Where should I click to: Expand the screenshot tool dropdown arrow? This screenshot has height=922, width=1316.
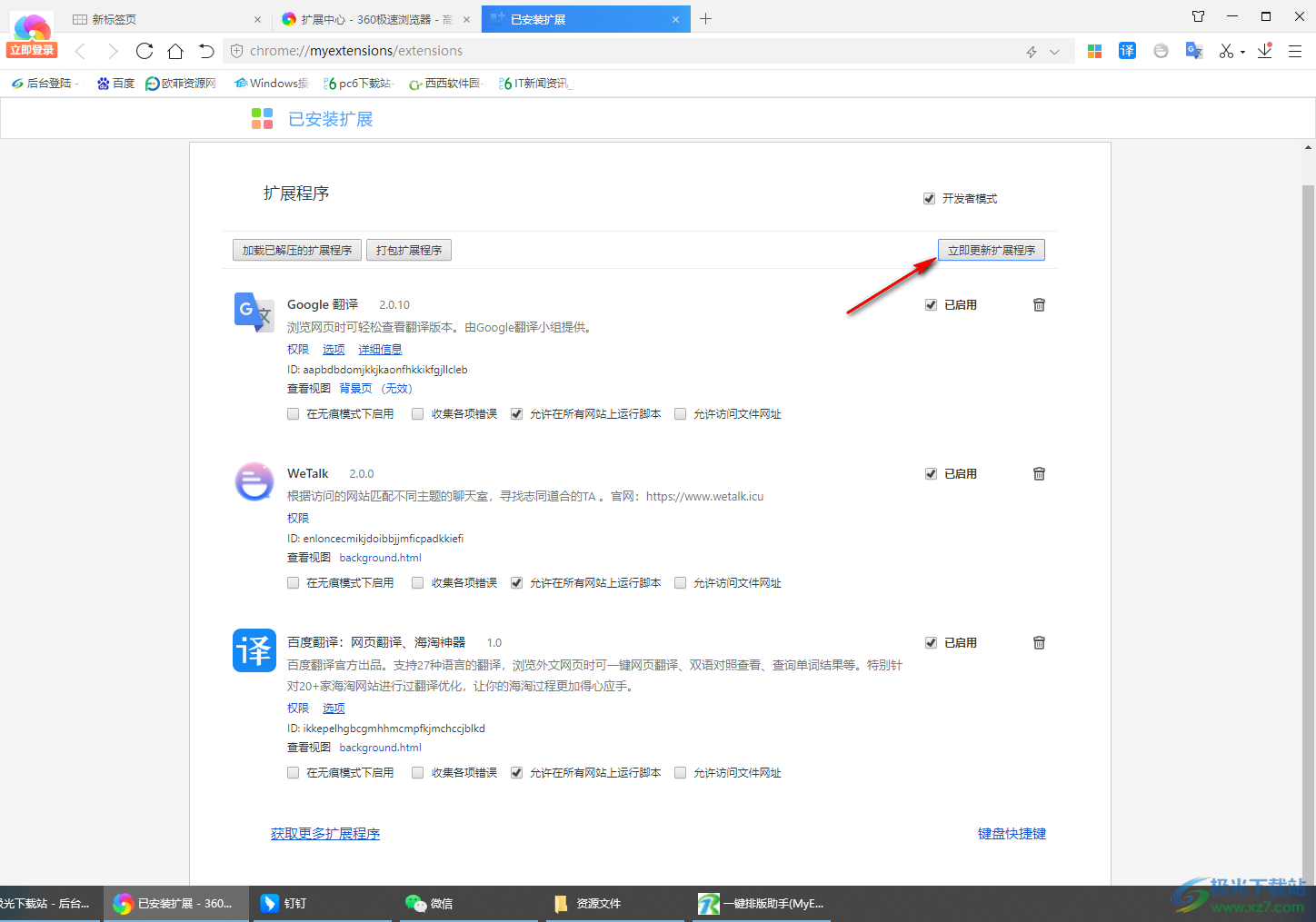[1242, 53]
